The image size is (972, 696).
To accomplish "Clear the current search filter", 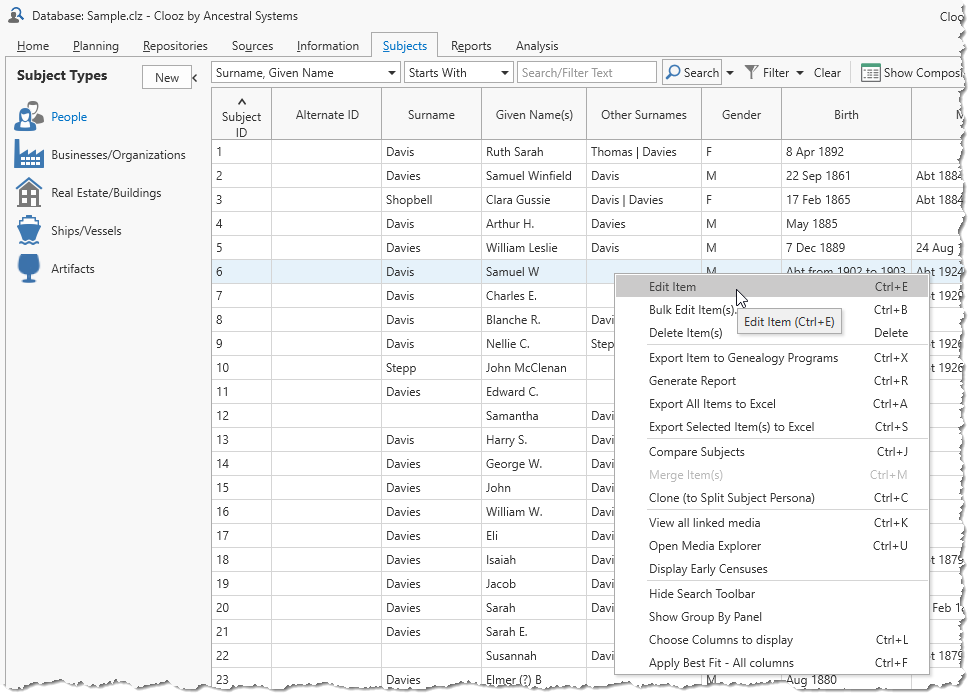I will tap(827, 73).
